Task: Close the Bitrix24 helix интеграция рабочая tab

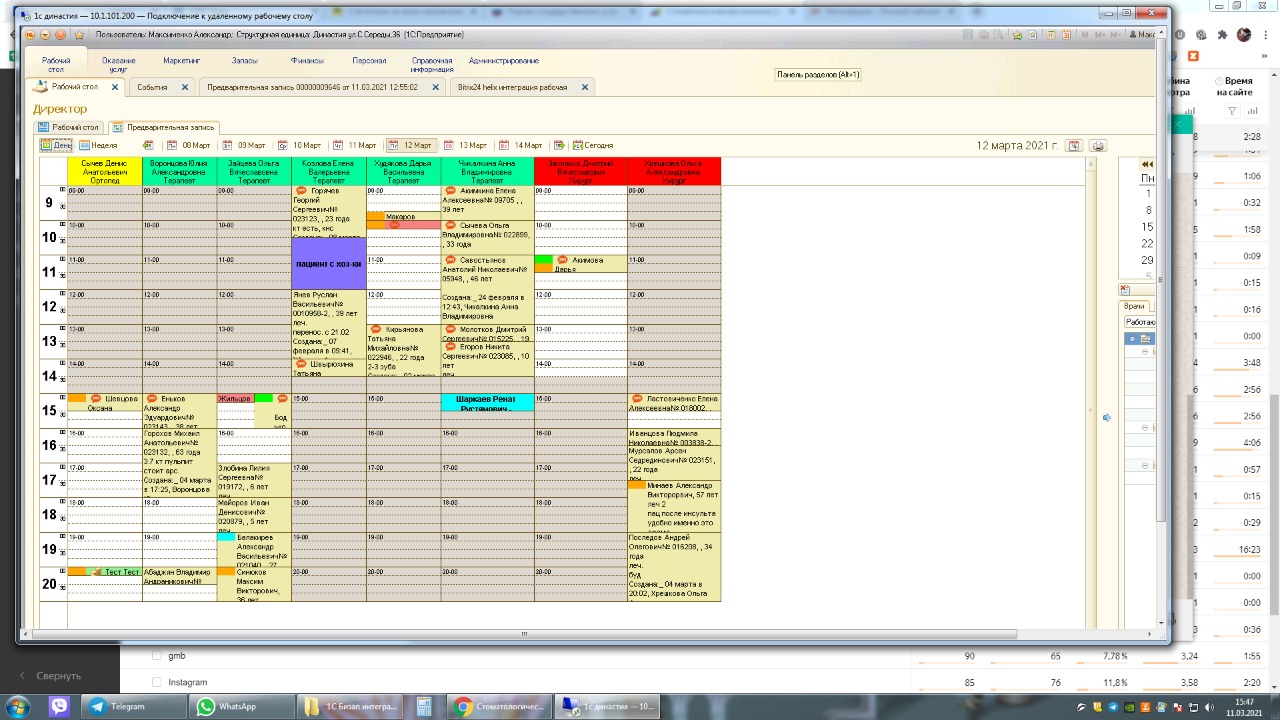Action: tap(585, 87)
